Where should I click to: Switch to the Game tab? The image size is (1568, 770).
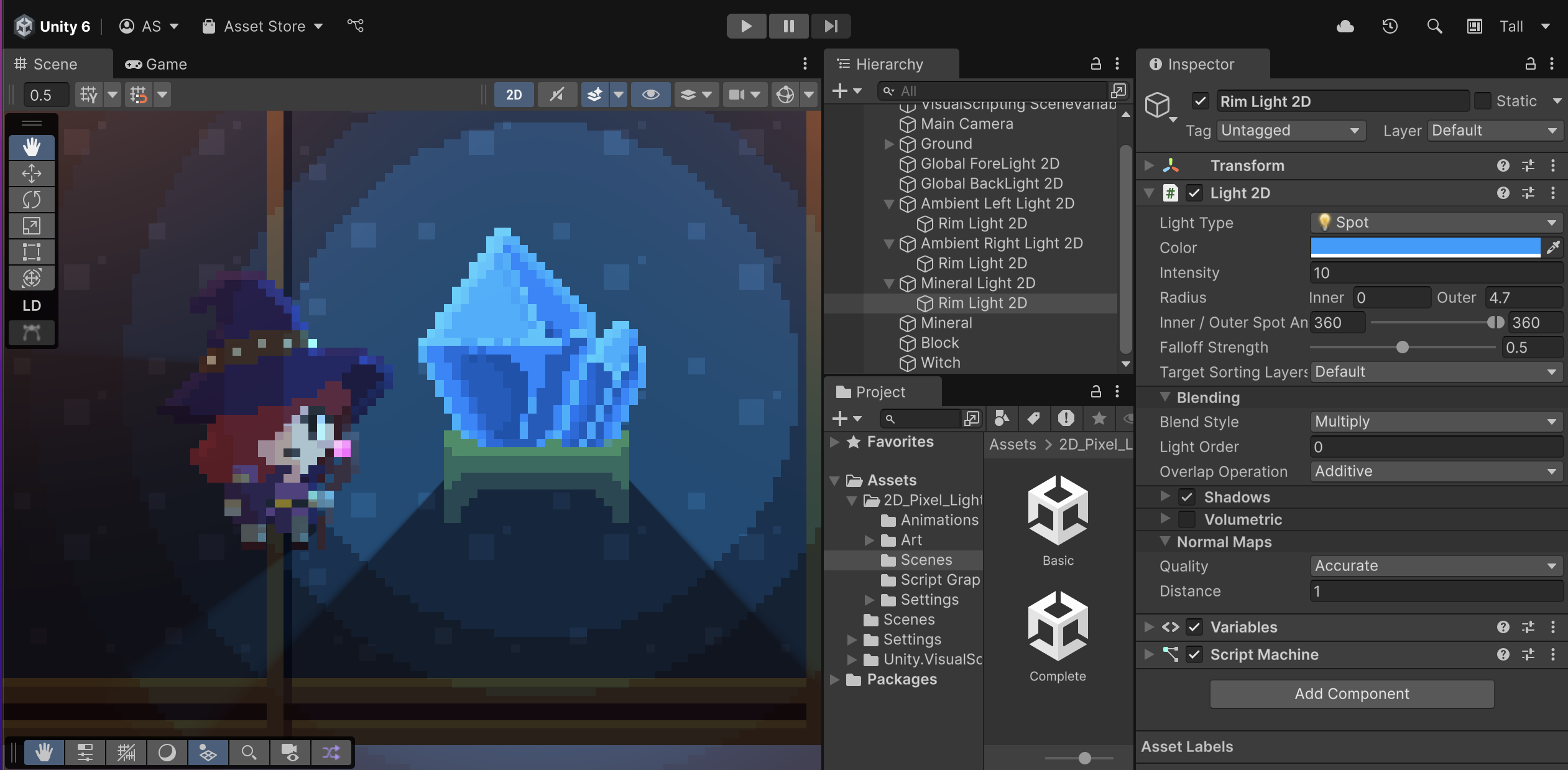[x=157, y=64]
